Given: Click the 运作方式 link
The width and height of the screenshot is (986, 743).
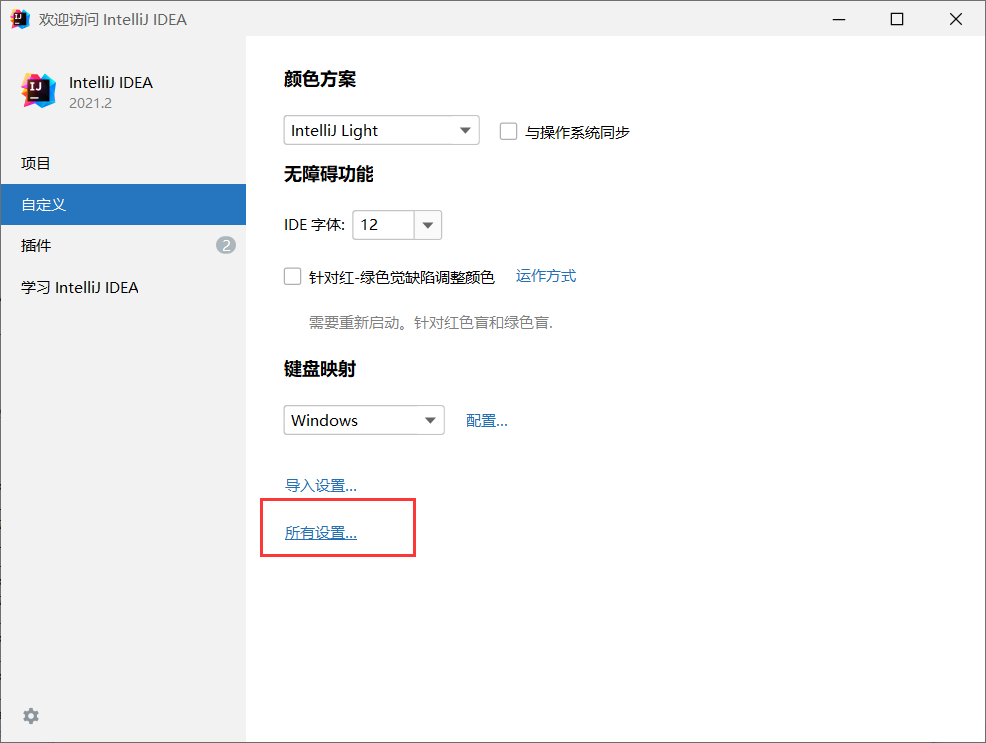Looking at the screenshot, I should pos(546,276).
